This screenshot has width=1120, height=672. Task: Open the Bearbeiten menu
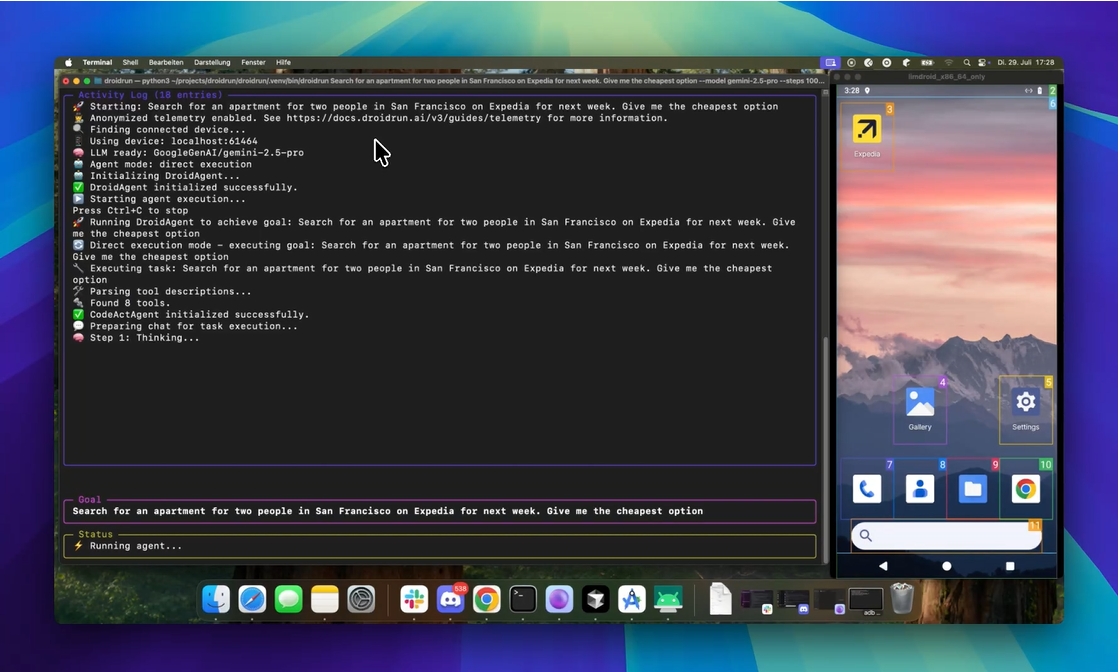click(166, 62)
